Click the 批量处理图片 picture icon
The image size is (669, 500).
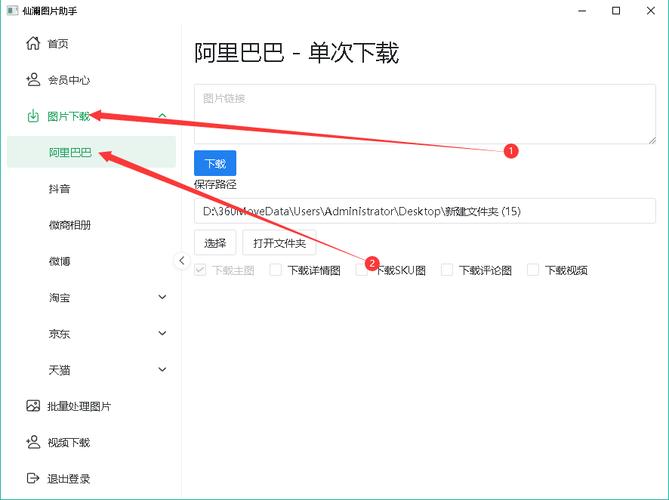tap(33, 406)
